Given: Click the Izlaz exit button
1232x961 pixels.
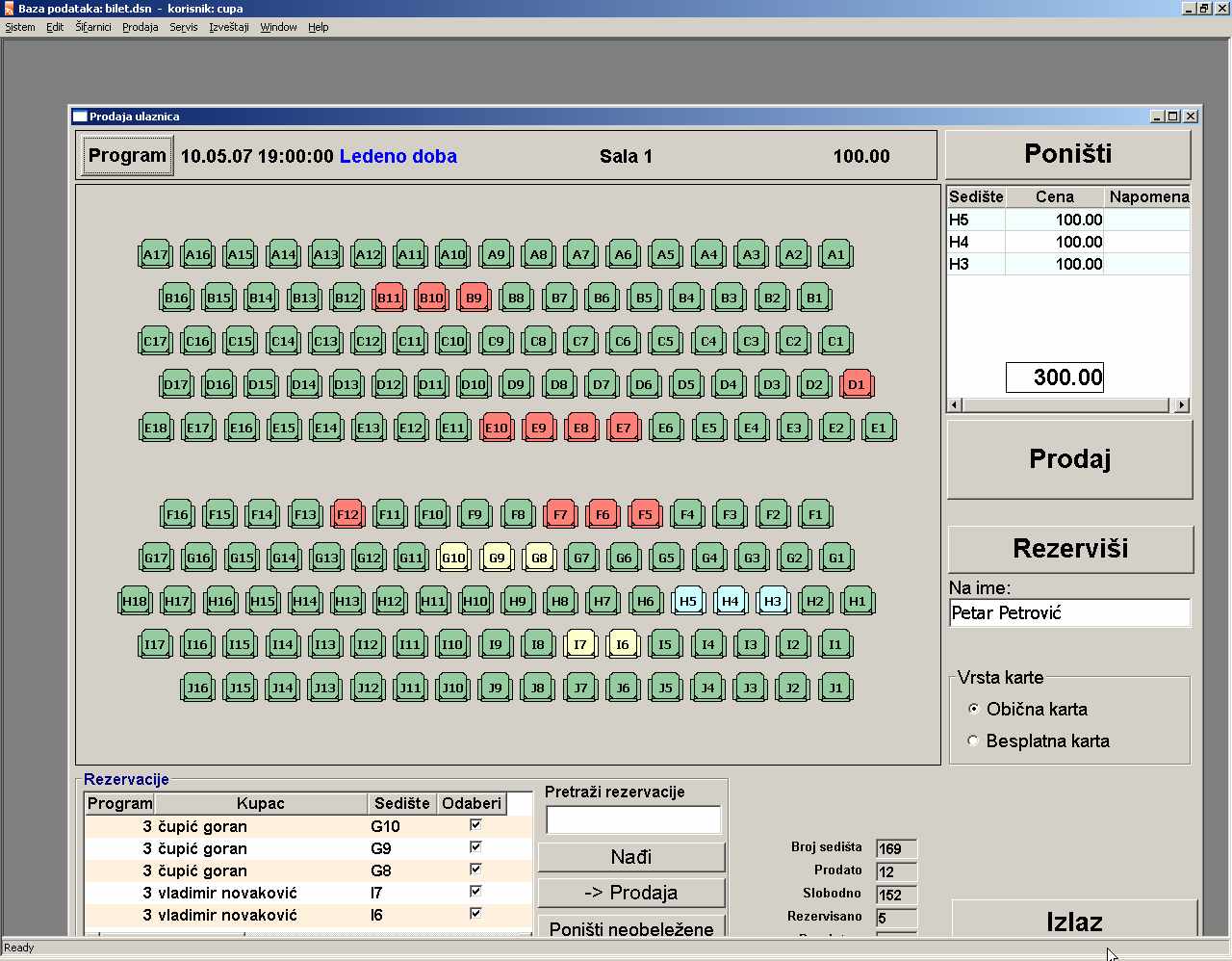Looking at the screenshot, I should tap(1074, 920).
